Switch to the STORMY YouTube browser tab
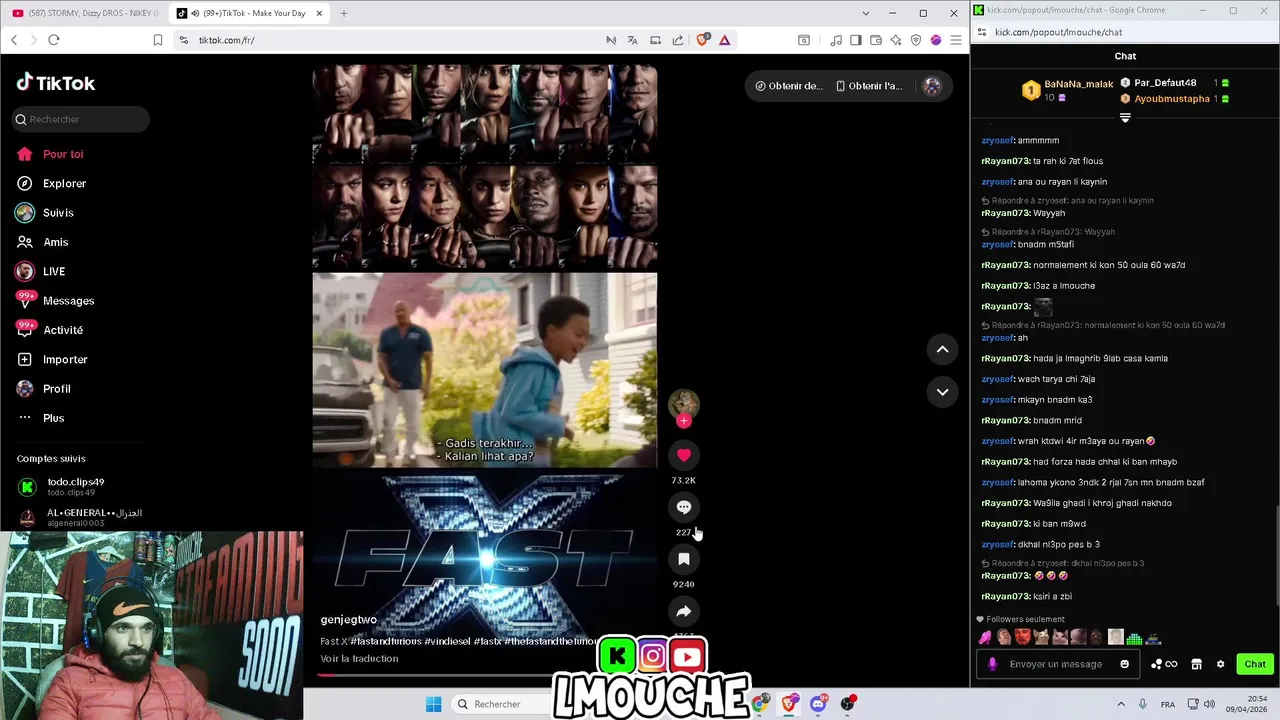This screenshot has width=1280, height=720. (83, 13)
